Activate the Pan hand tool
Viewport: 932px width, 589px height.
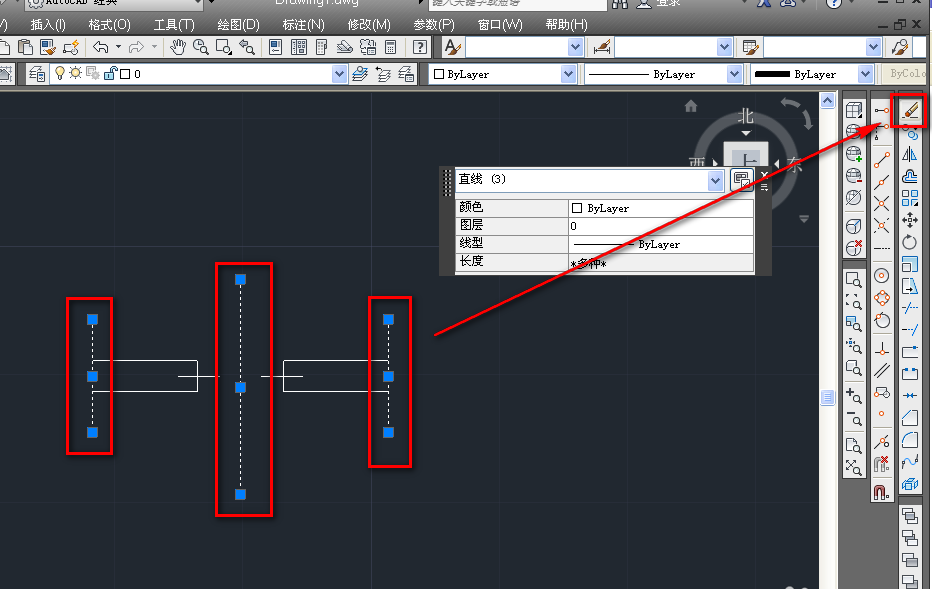177,47
